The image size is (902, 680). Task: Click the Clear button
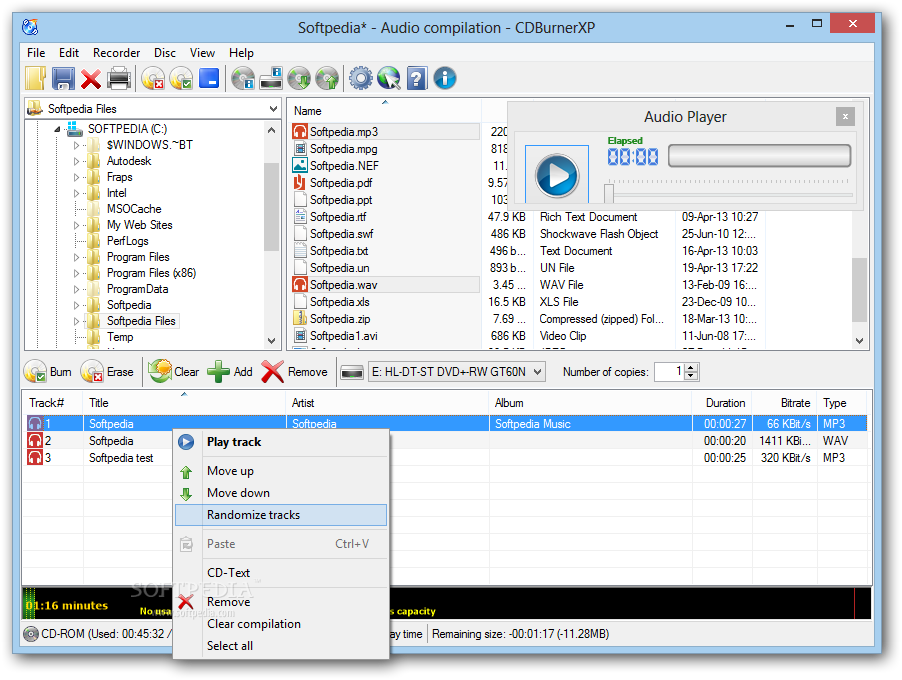(173, 372)
